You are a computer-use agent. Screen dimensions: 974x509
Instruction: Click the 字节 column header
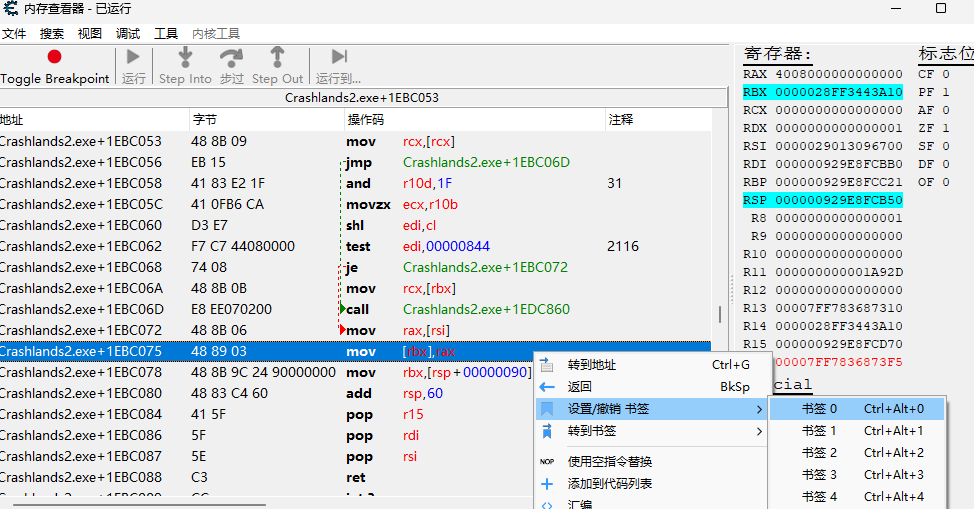click(267, 120)
